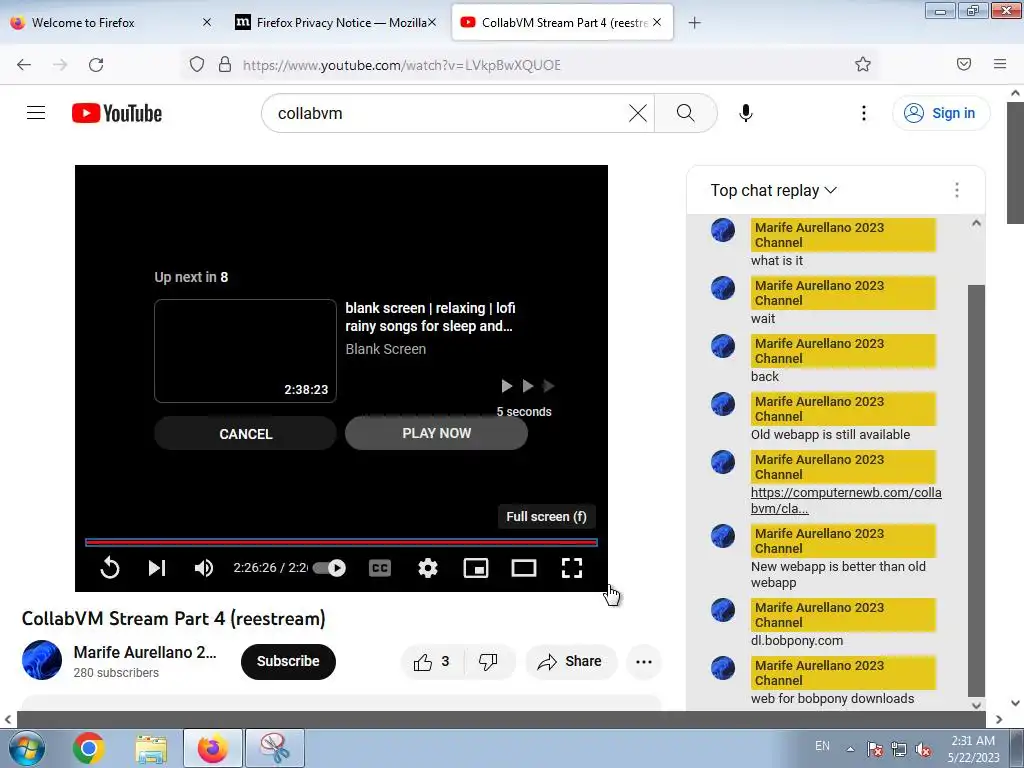Open the blank screen up-next thumbnail
Viewport: 1024px width, 768px height.
click(246, 351)
